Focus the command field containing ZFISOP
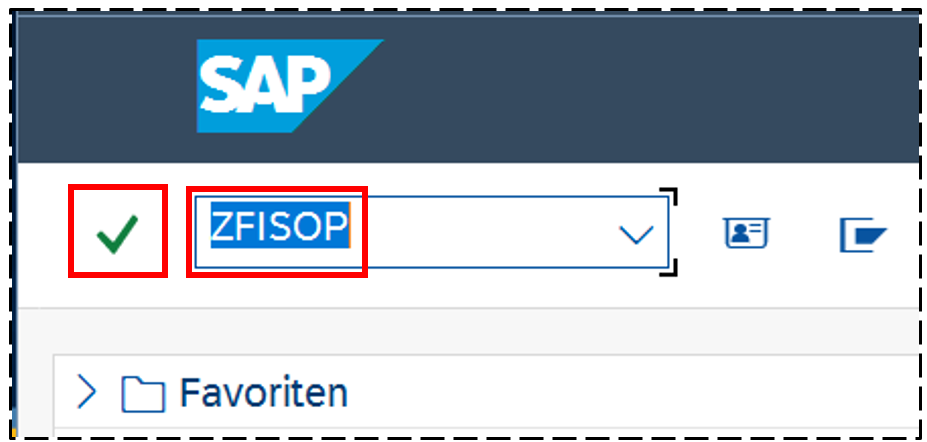 click(432, 232)
